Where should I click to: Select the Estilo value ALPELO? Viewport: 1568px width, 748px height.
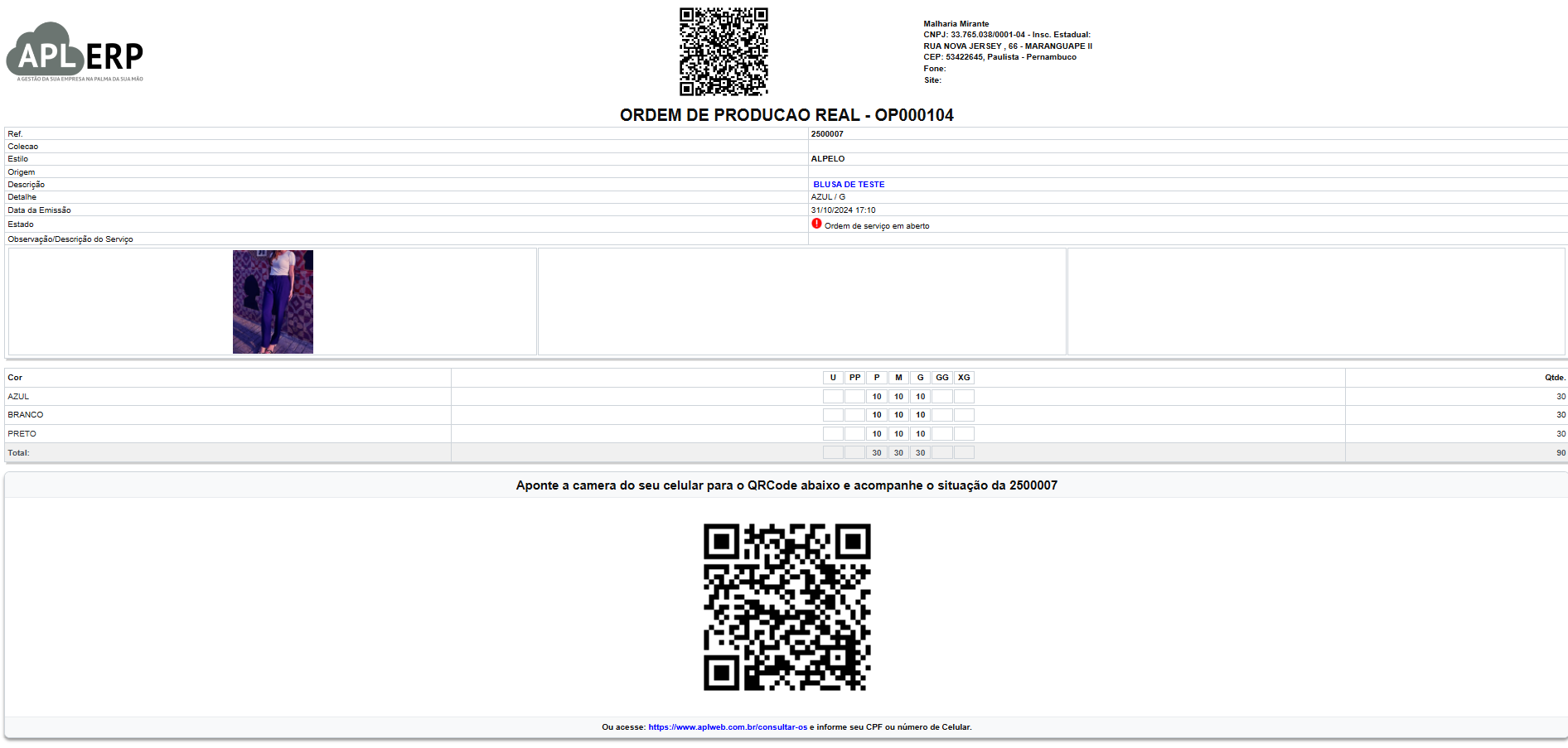[x=828, y=159]
